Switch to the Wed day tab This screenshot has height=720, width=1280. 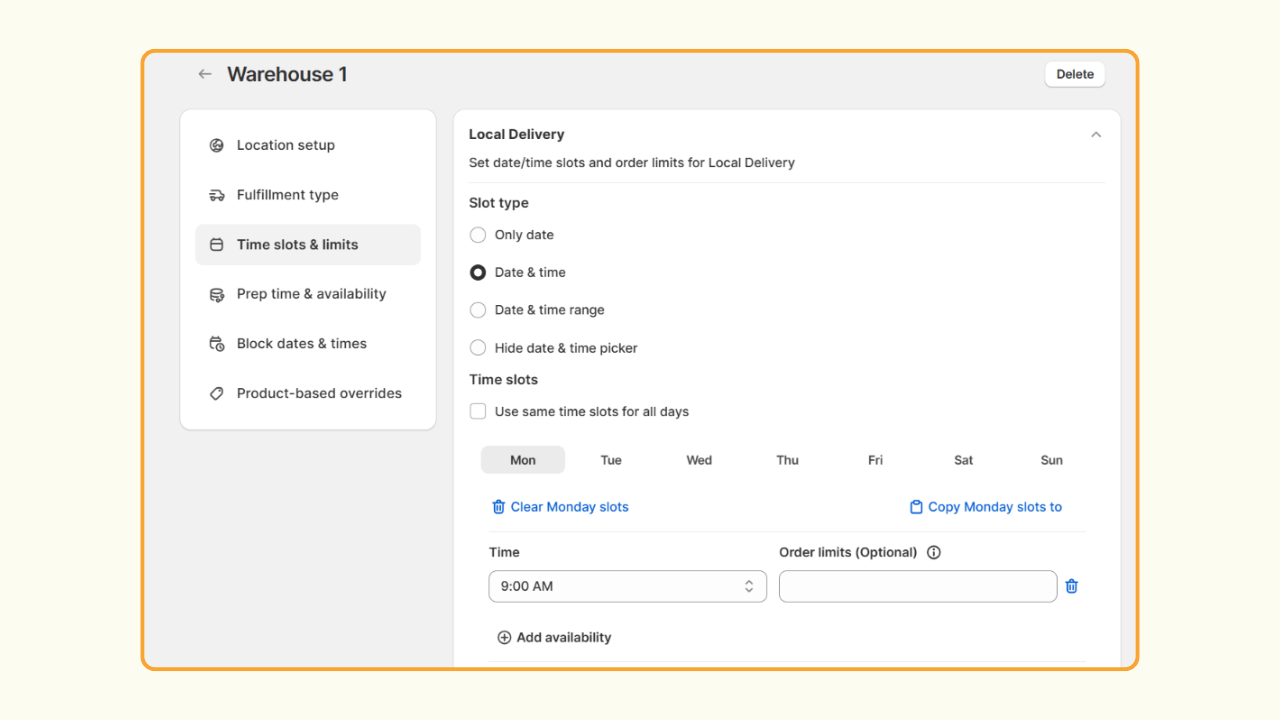click(x=699, y=460)
